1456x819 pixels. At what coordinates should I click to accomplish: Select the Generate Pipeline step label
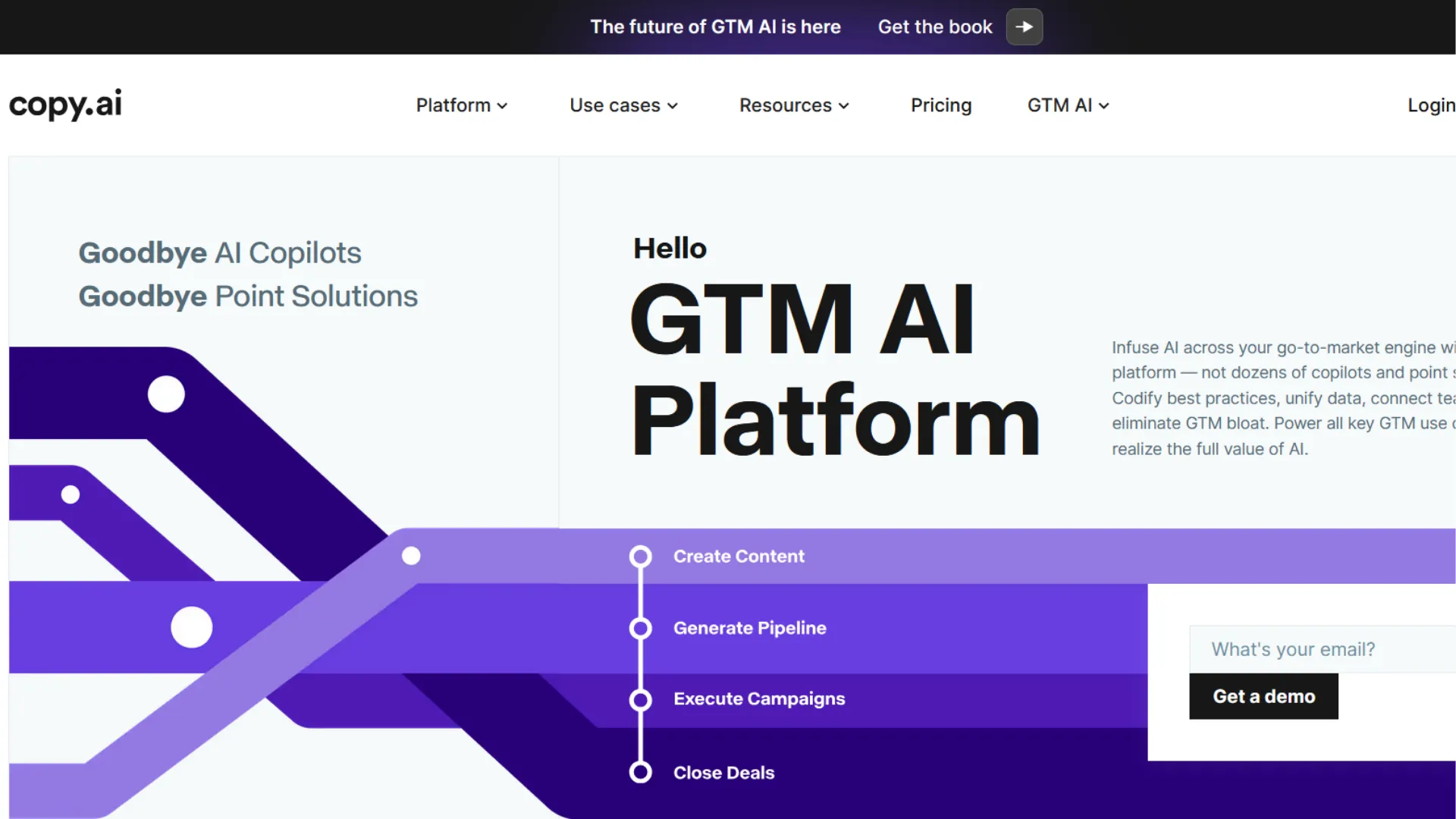pos(749,629)
